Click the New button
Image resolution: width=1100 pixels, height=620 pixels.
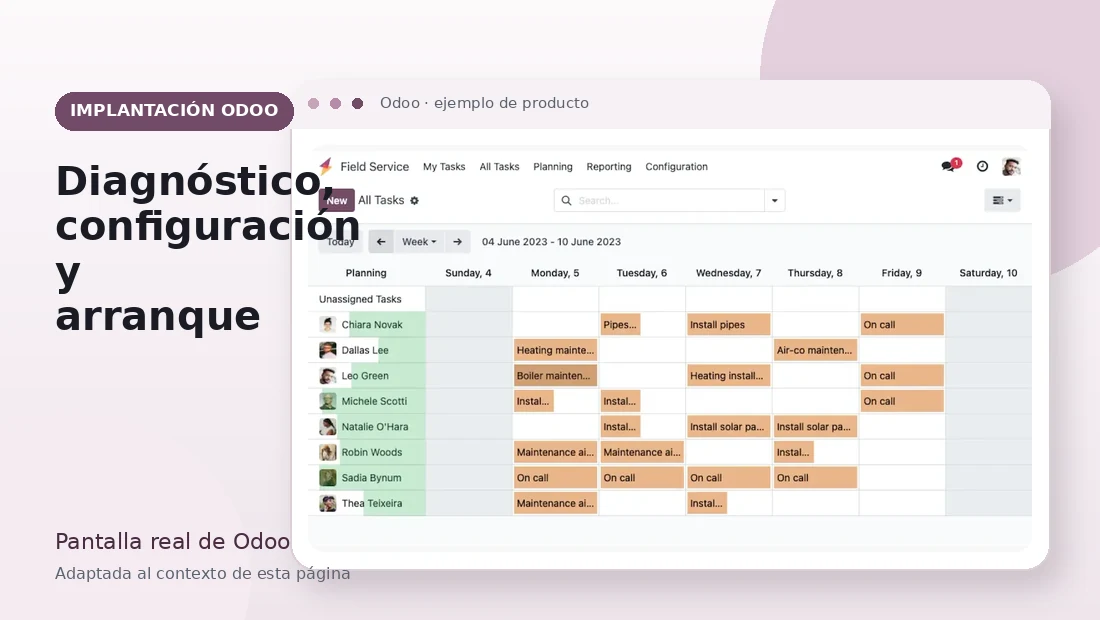coord(337,201)
